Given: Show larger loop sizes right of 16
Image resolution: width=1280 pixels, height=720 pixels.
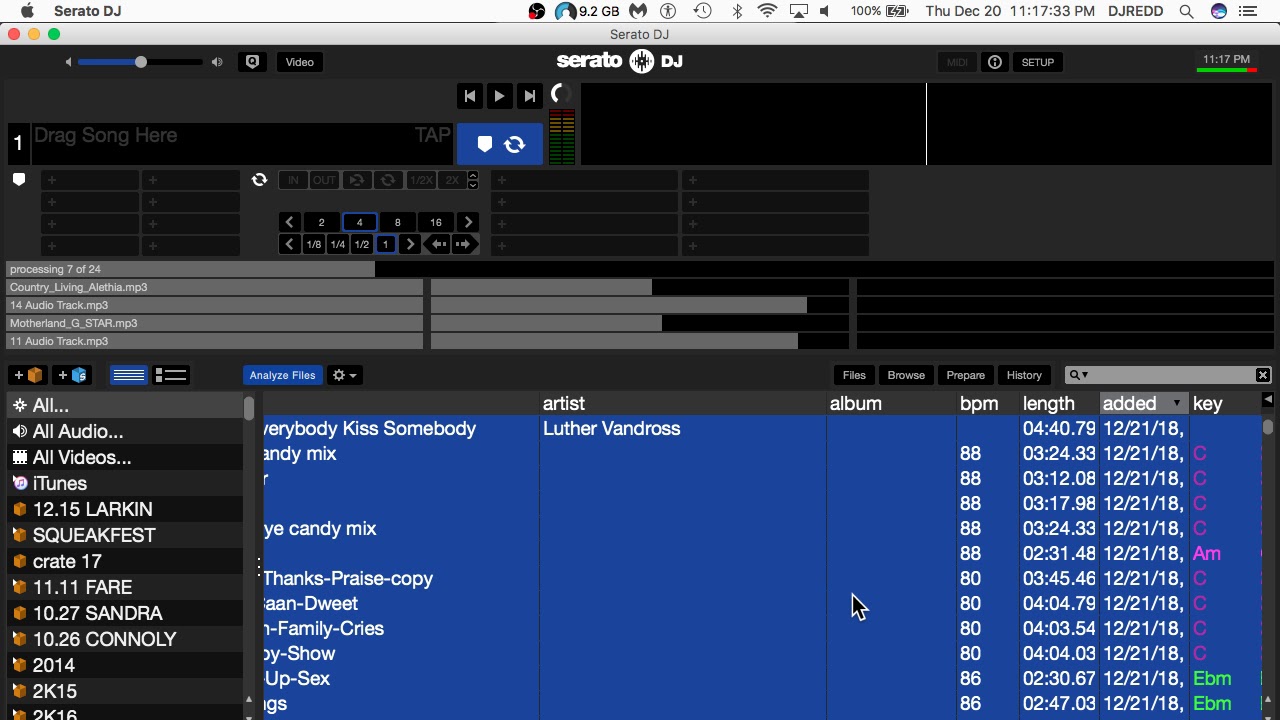Looking at the screenshot, I should point(468,222).
